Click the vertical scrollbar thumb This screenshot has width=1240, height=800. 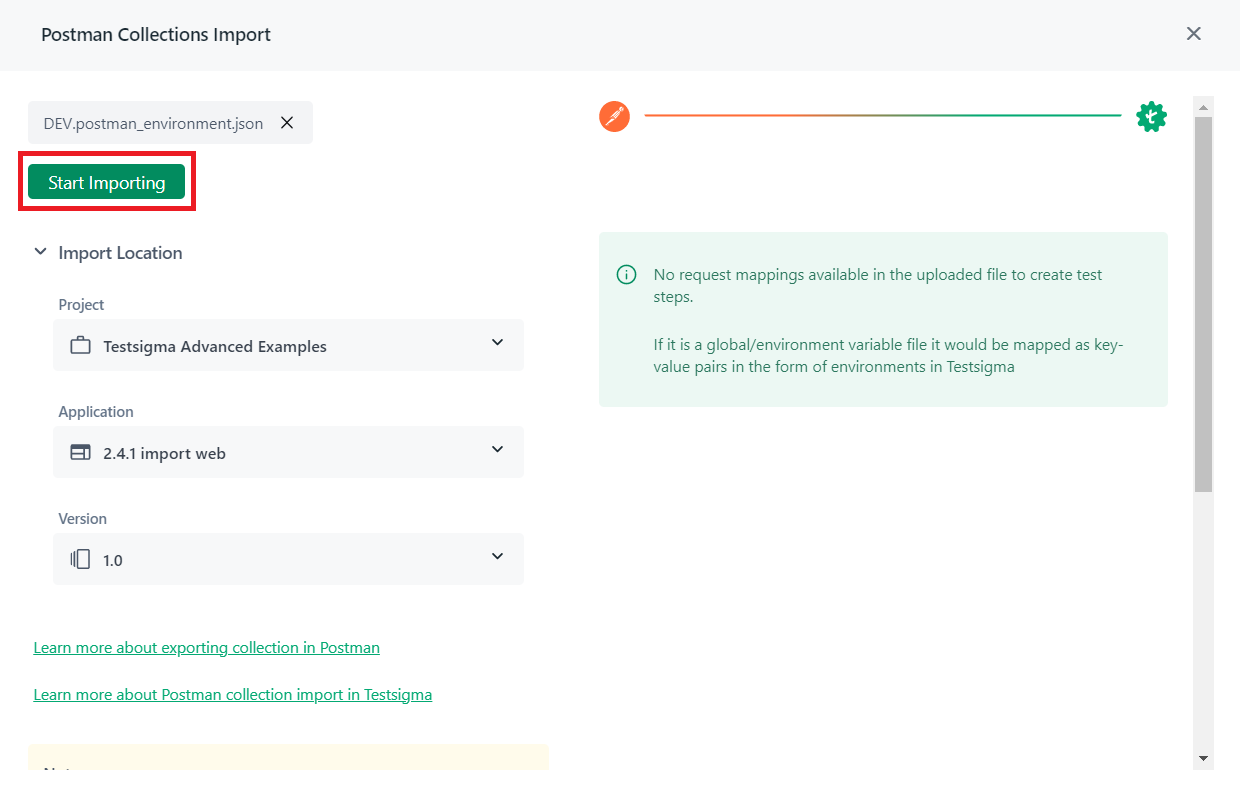(1204, 304)
